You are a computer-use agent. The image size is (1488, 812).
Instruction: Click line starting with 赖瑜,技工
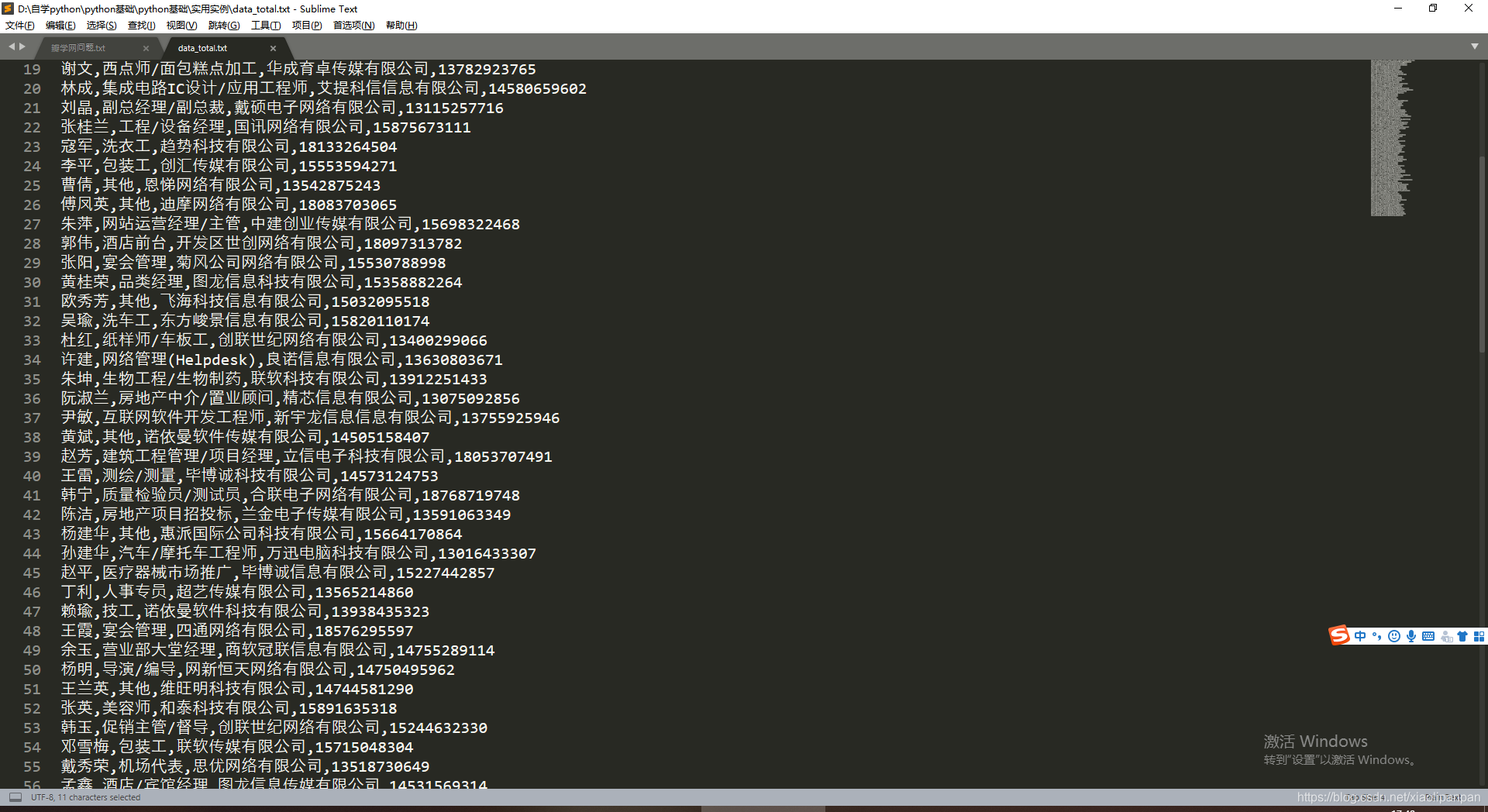tap(245, 612)
